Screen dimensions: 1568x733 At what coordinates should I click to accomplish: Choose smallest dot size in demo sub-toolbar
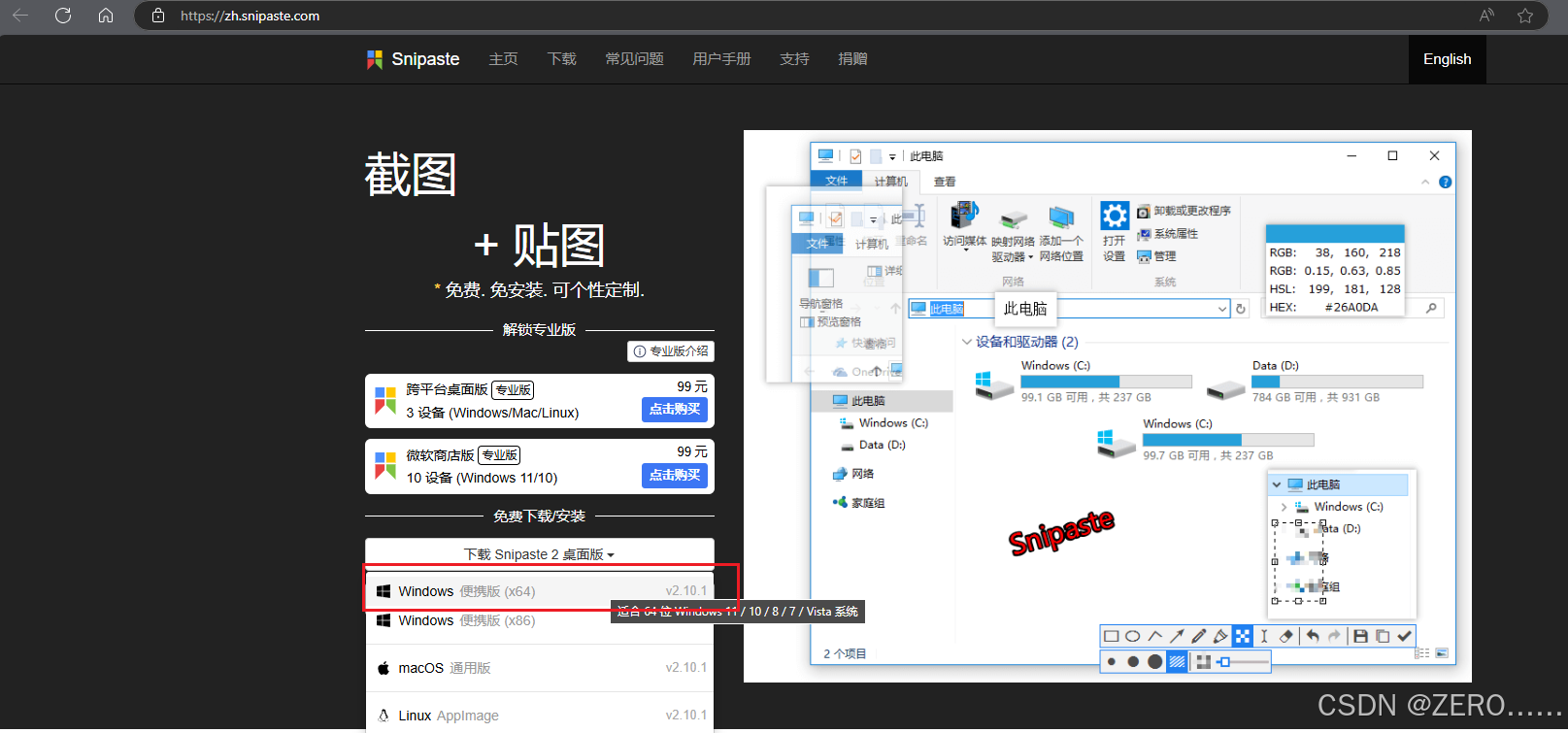[1112, 662]
